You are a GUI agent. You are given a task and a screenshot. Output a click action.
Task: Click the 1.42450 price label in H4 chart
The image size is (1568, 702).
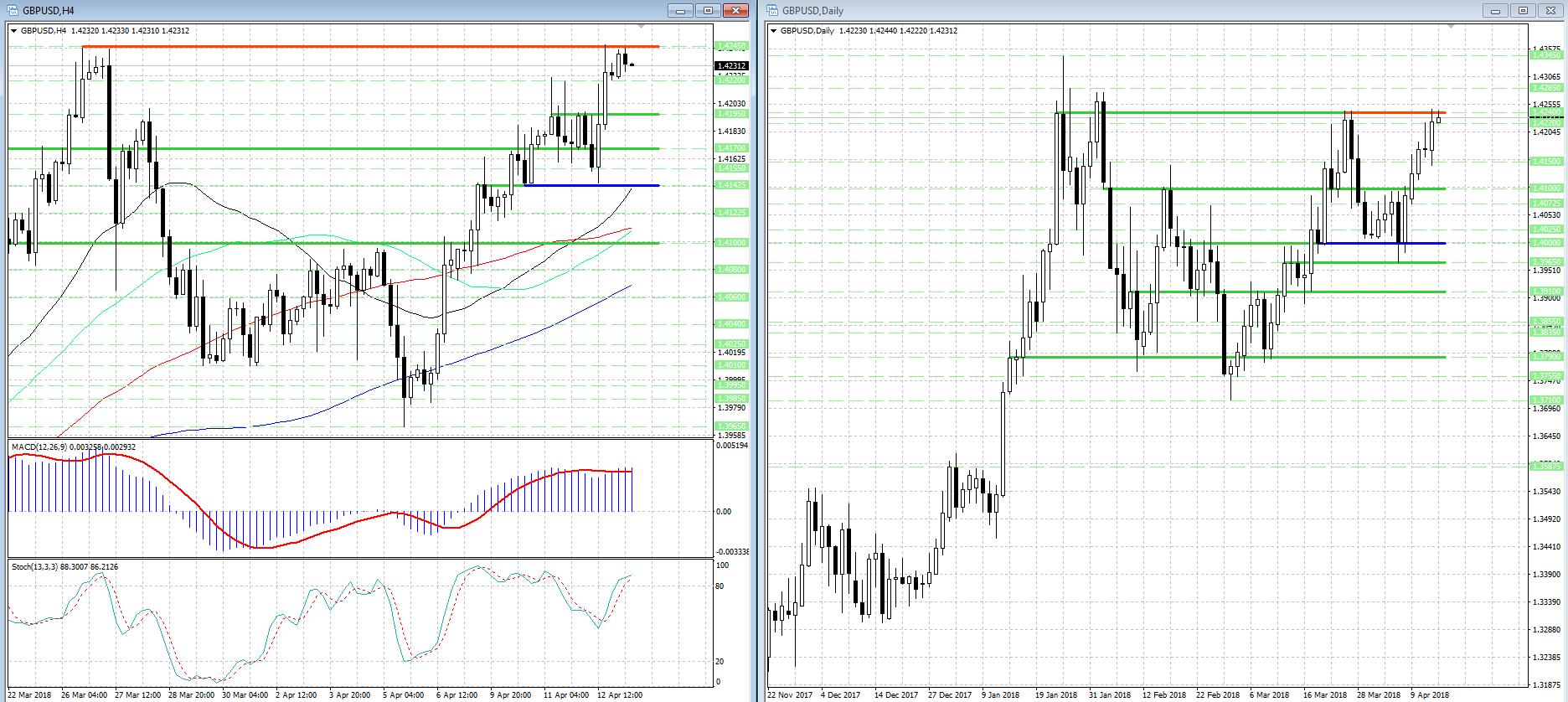[x=731, y=46]
